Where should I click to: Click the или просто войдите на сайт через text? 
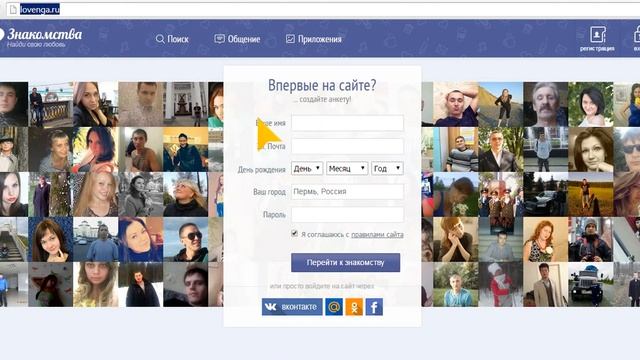(322, 286)
